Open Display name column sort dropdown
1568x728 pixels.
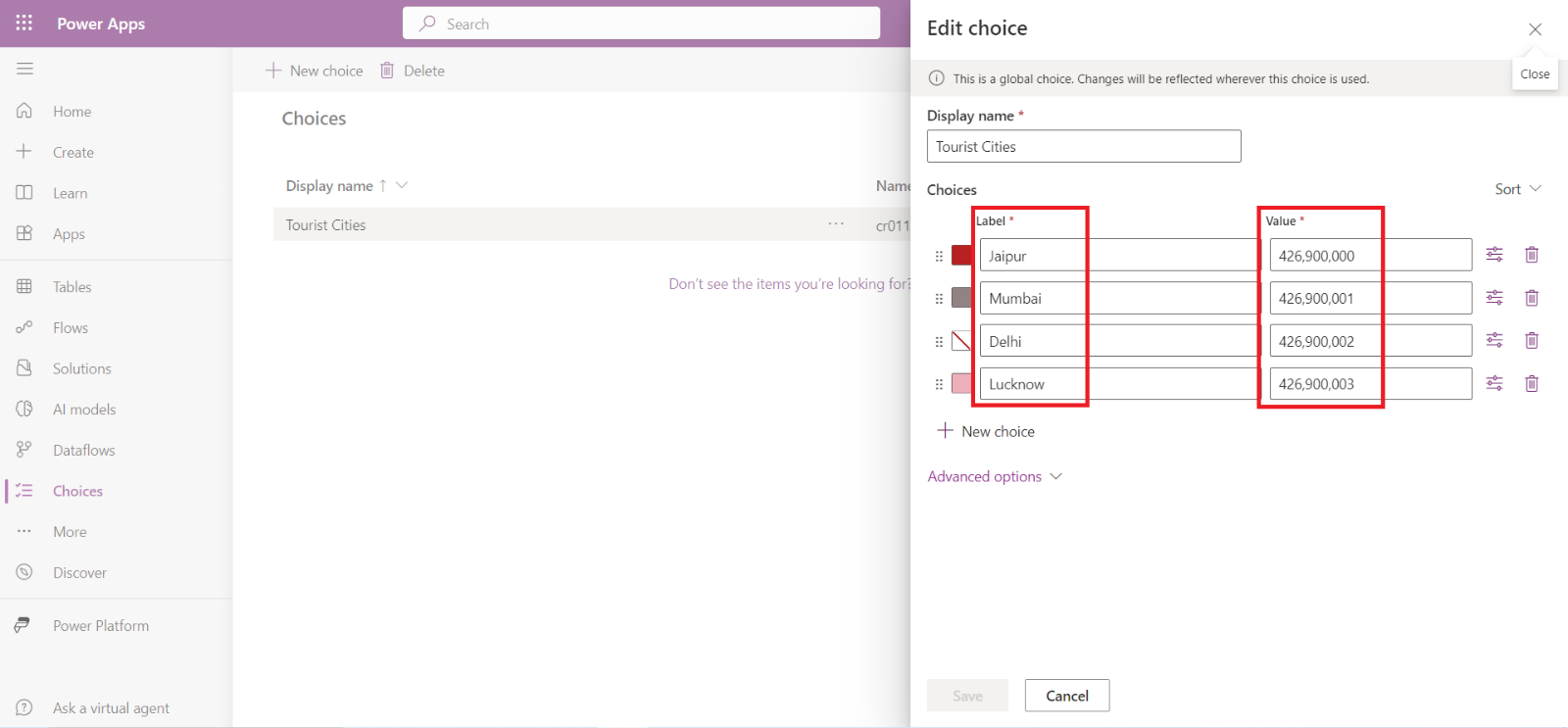pos(401,185)
